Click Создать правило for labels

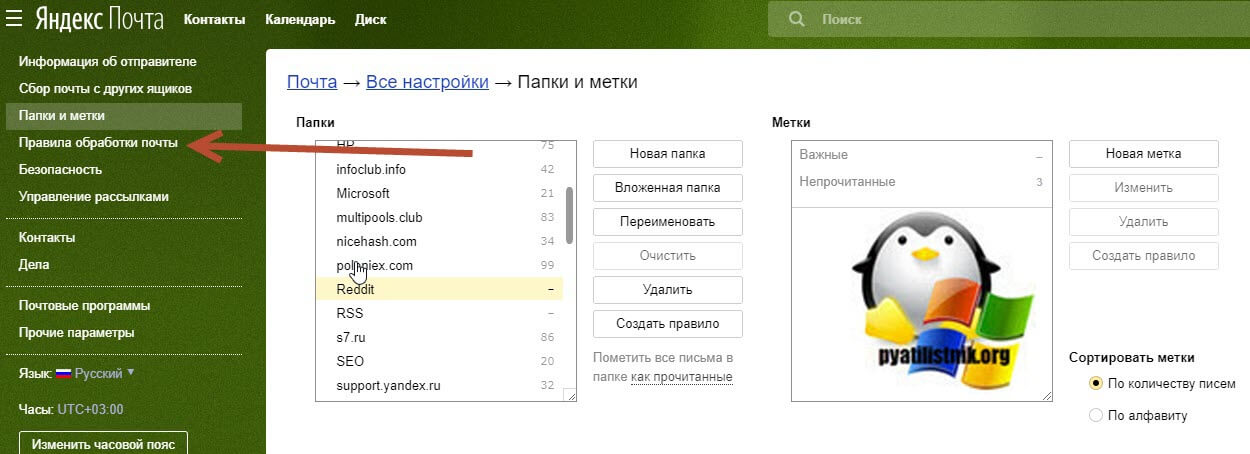point(1144,256)
